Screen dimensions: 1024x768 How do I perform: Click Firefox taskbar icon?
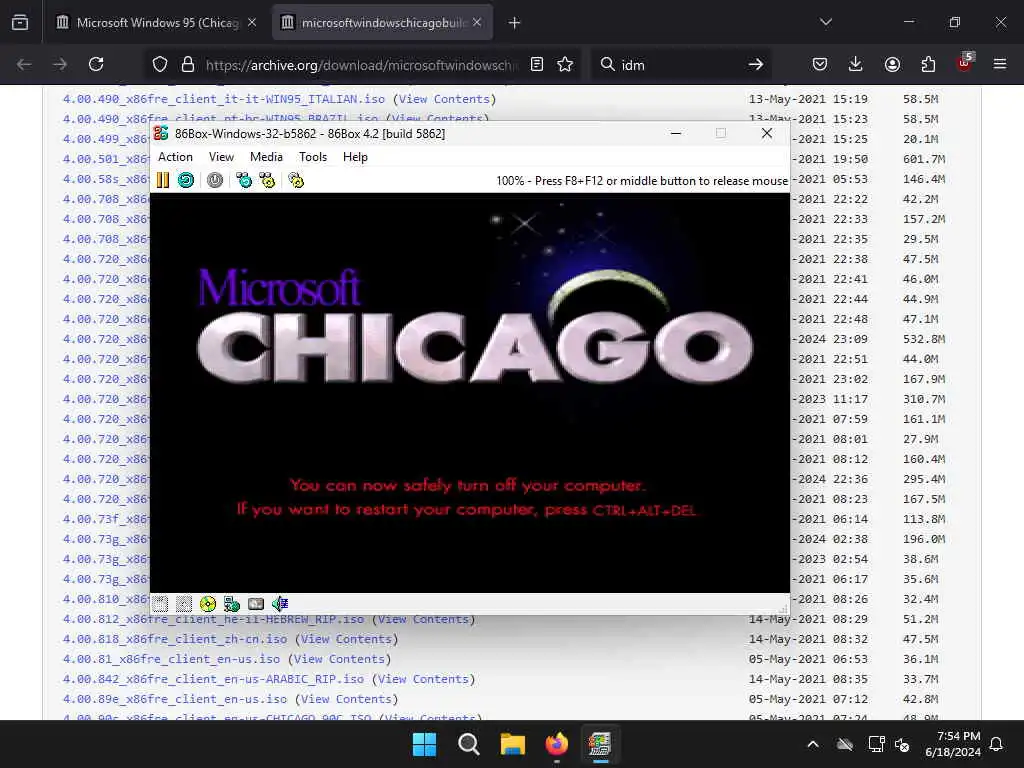click(x=556, y=744)
